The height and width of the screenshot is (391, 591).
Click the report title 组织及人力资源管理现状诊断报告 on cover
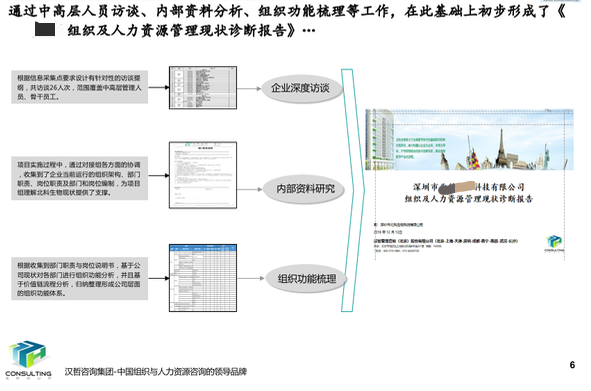(x=469, y=199)
